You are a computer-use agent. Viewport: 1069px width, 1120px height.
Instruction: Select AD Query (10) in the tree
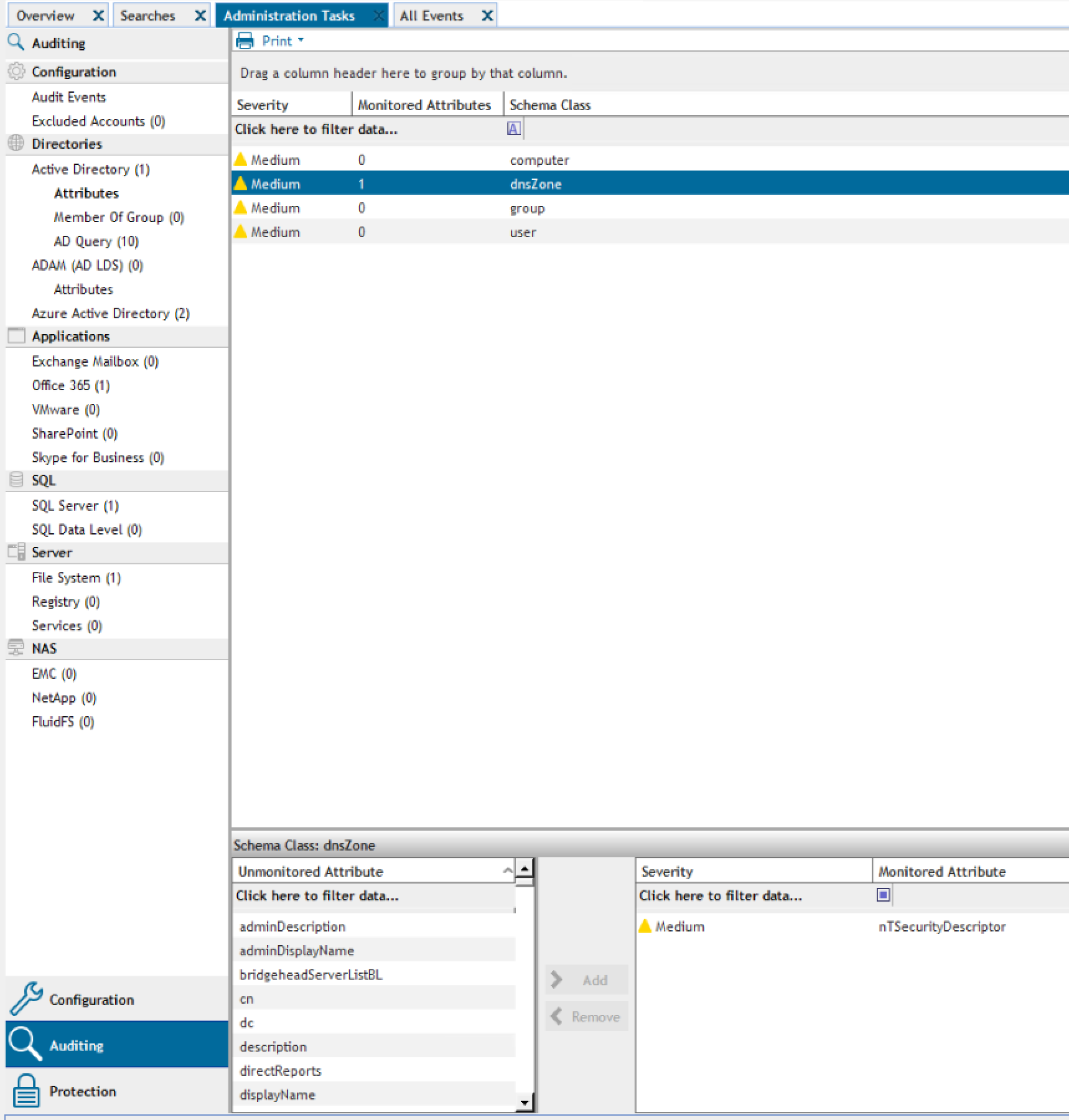(x=96, y=241)
